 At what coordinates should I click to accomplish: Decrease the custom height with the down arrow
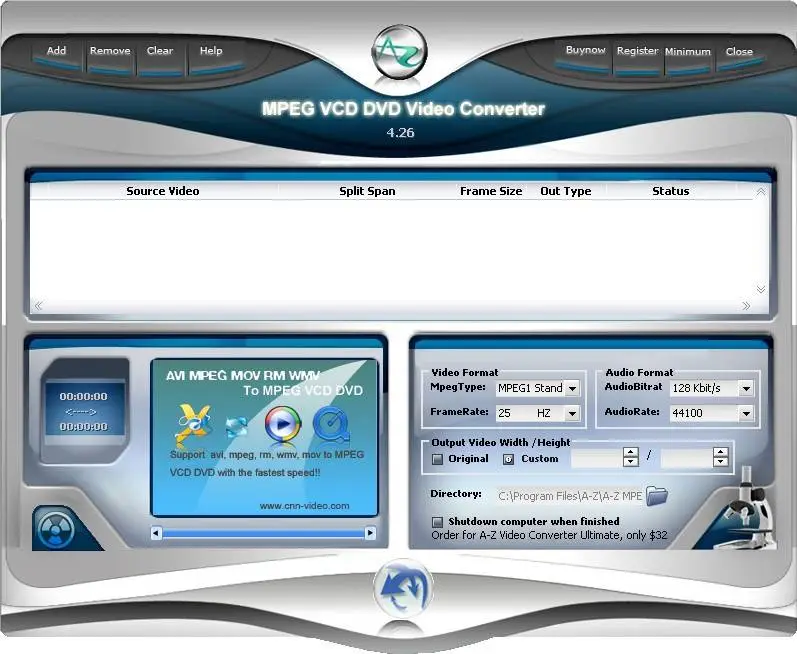pyautogui.click(x=720, y=461)
